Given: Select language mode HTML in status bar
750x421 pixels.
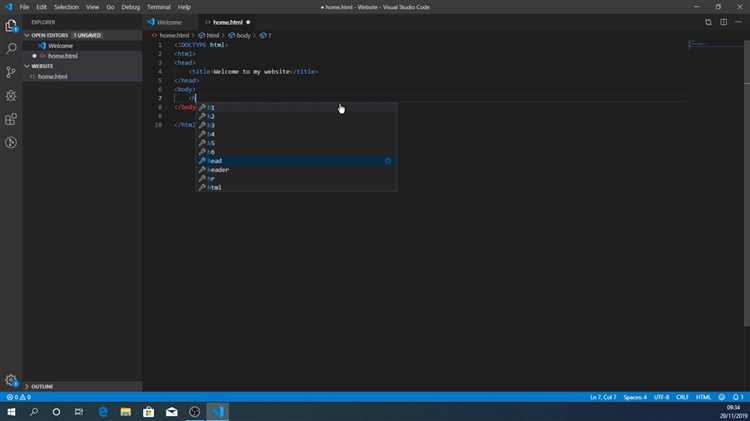Looking at the screenshot, I should point(703,397).
